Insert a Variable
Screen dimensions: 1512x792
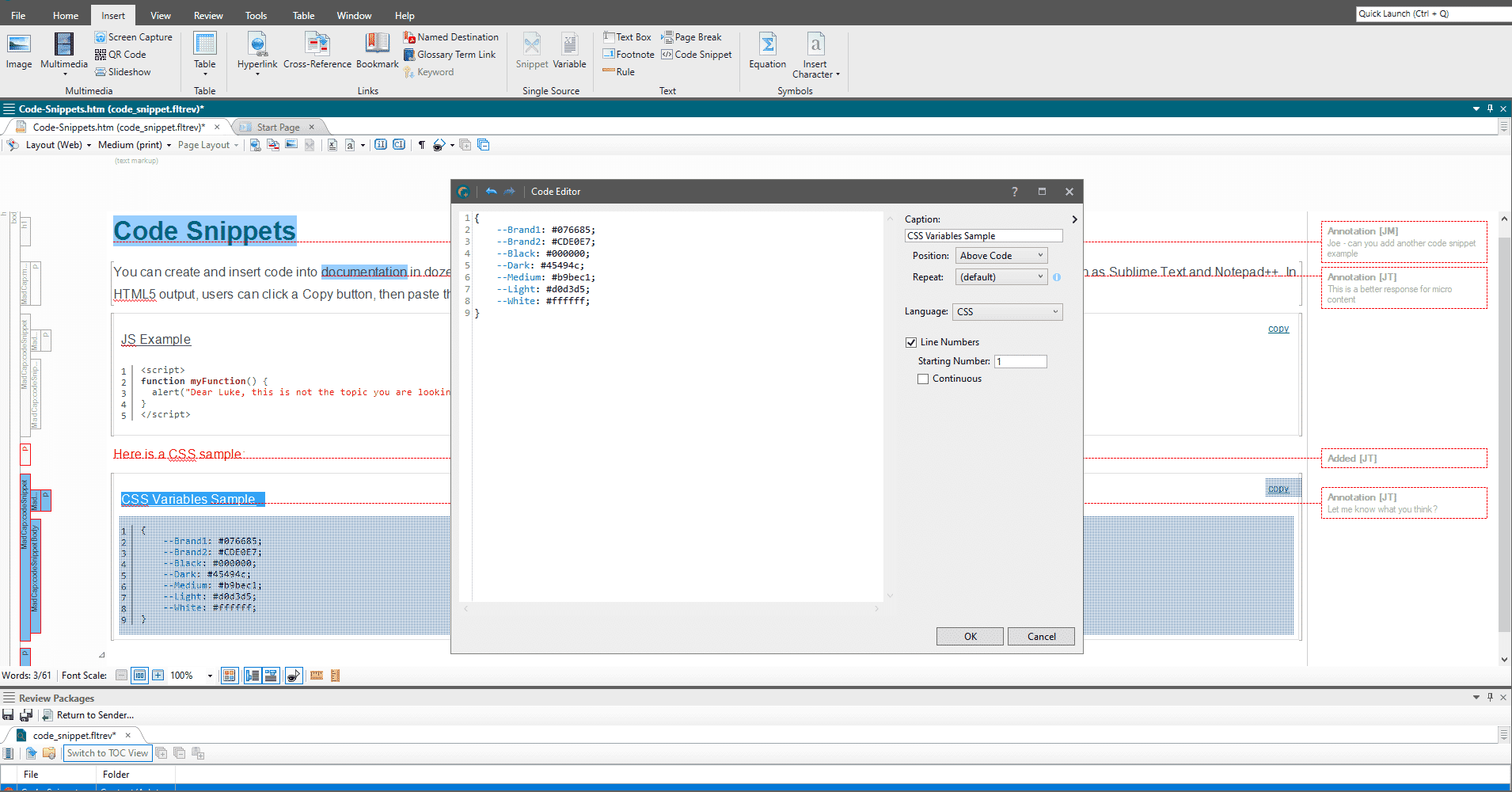pos(570,51)
